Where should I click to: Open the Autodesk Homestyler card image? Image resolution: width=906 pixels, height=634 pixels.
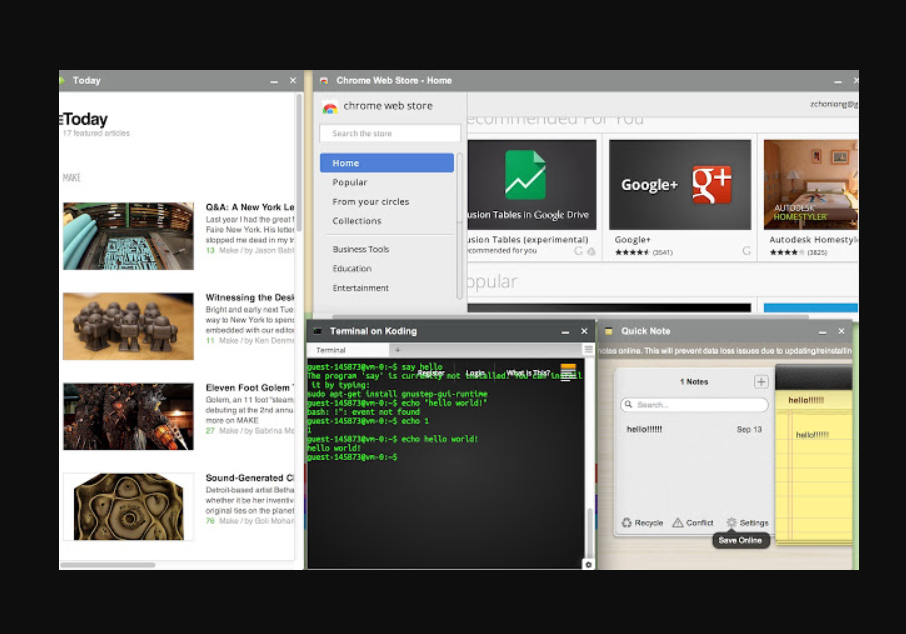(811, 184)
